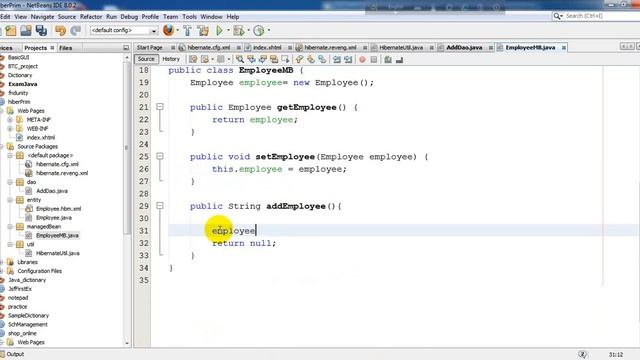The image size is (640, 360).
Task: Click the Stop Macro Recording square icon
Action: 373,60
